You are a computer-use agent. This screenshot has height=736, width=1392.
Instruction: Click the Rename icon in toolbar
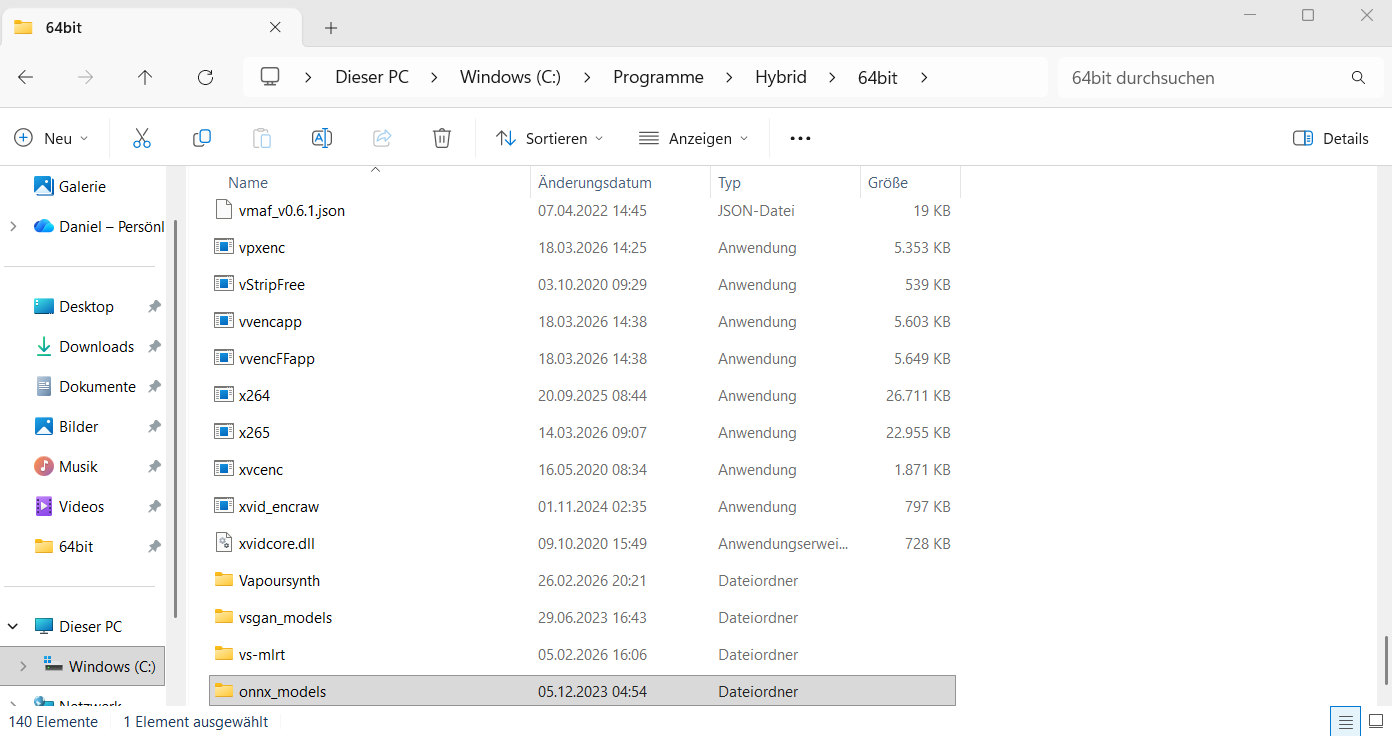322,138
